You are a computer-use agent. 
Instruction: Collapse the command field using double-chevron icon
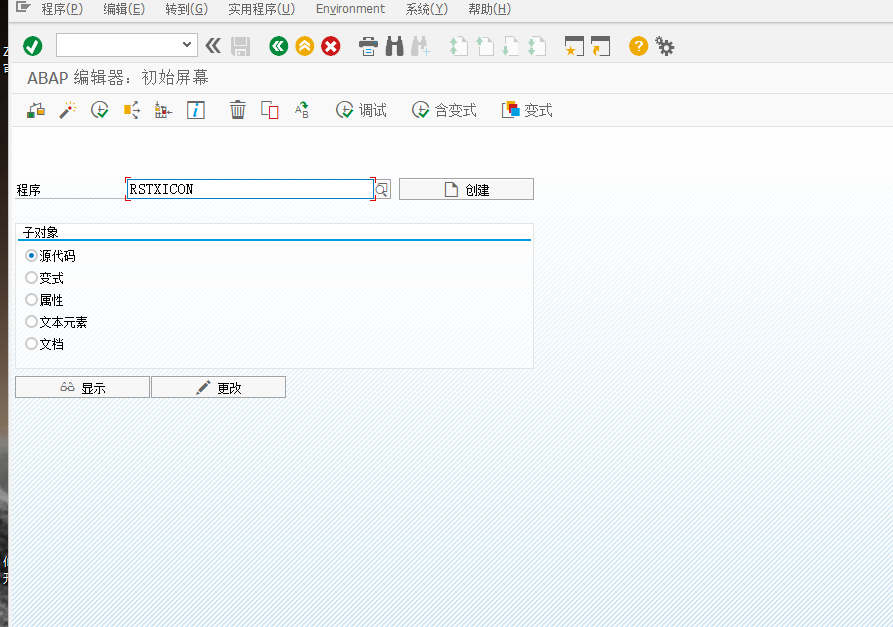point(213,46)
